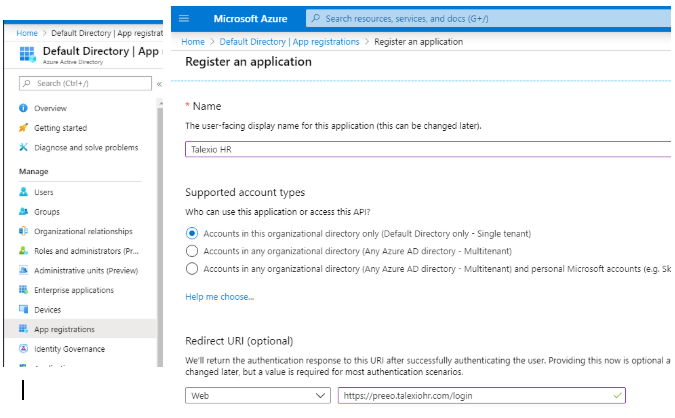Click the Default Directory grid icon in left panel
The width and height of the screenshot is (675, 418).
28,55
